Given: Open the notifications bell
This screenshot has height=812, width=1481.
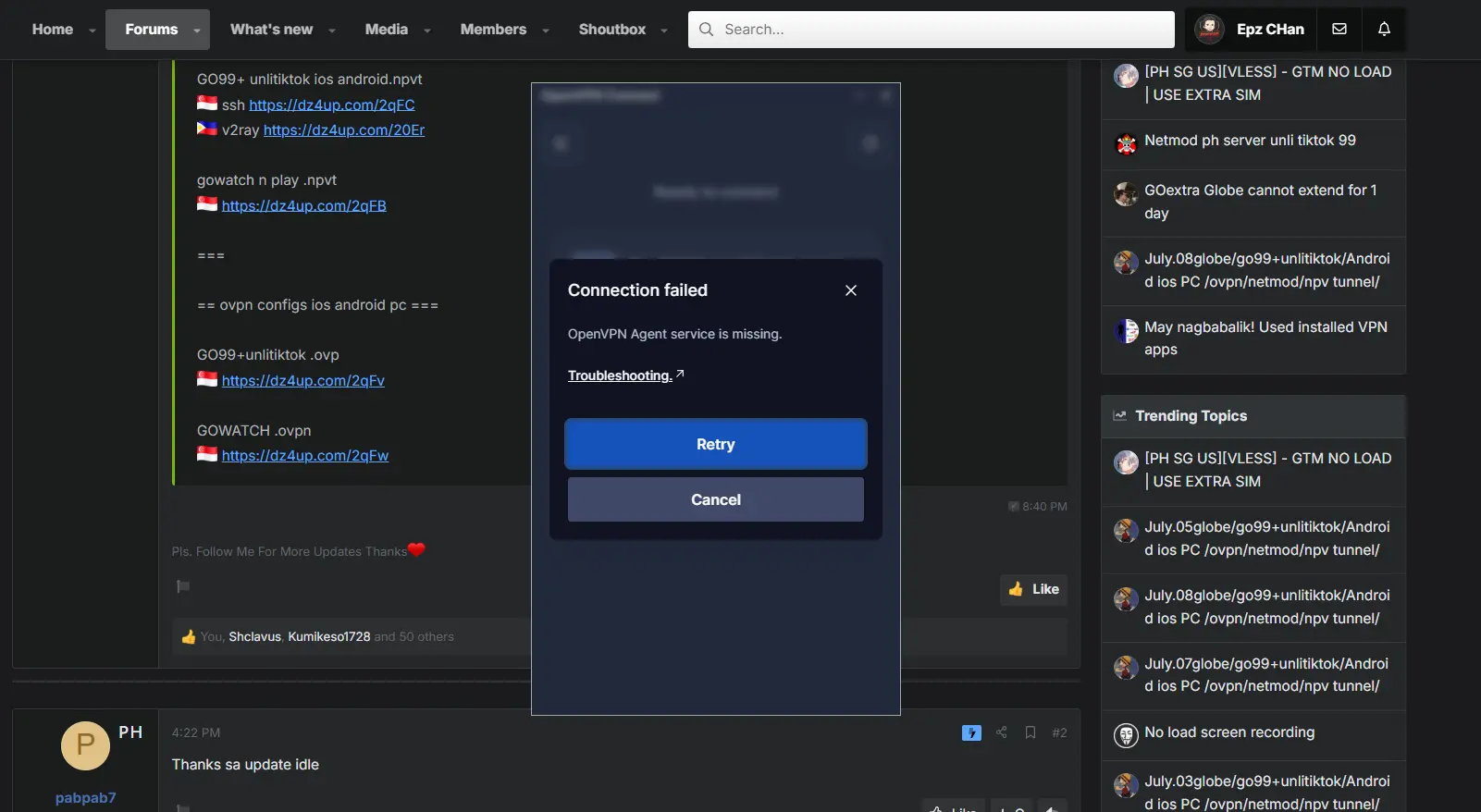Looking at the screenshot, I should [1384, 29].
